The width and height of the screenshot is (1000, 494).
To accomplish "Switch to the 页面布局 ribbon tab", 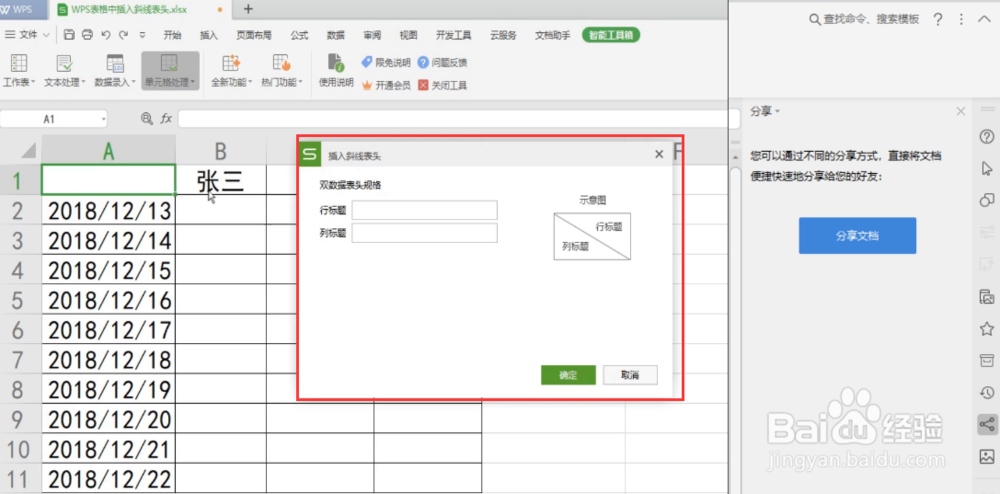I will point(254,35).
